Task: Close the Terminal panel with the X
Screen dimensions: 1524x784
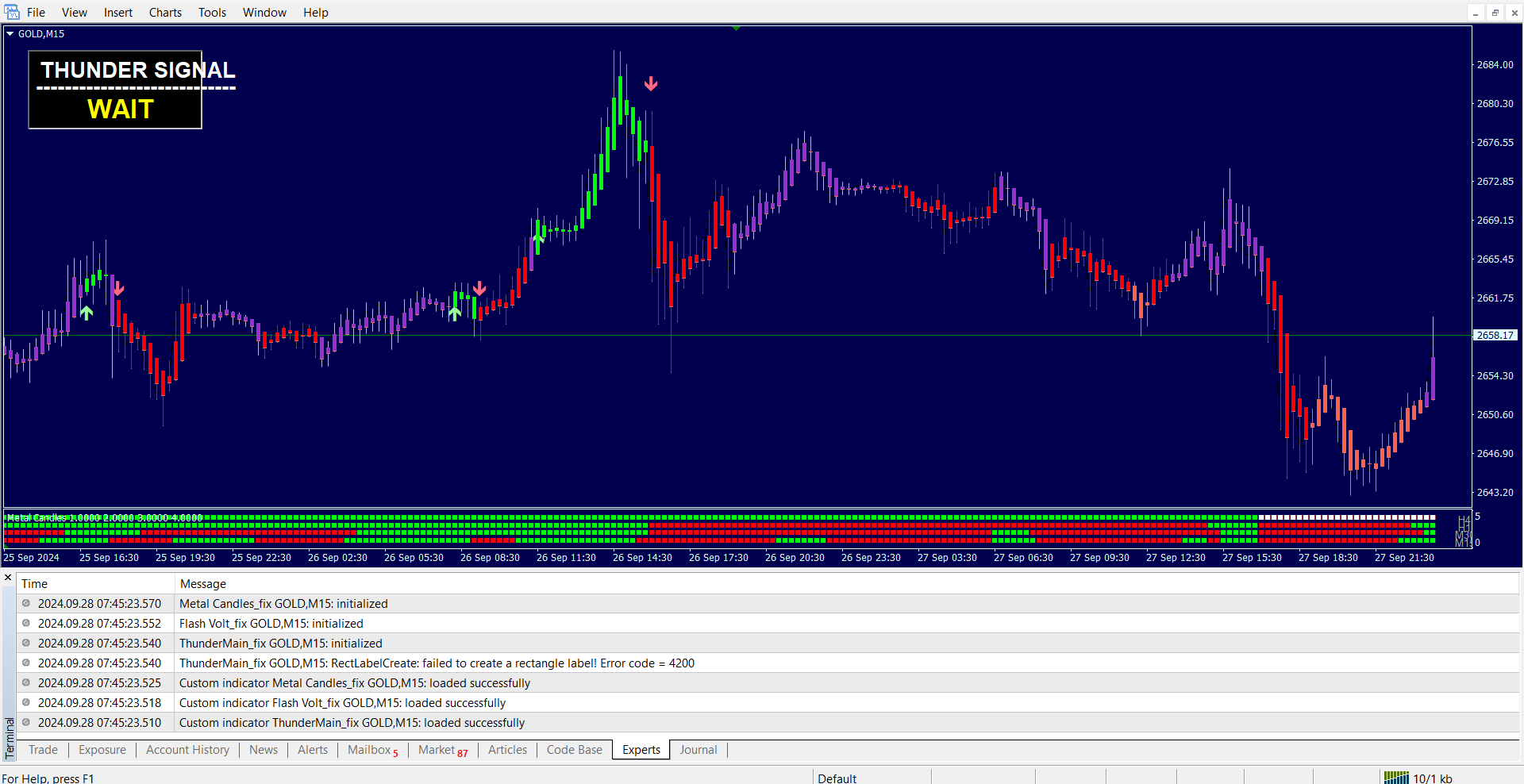Action: tap(8, 578)
